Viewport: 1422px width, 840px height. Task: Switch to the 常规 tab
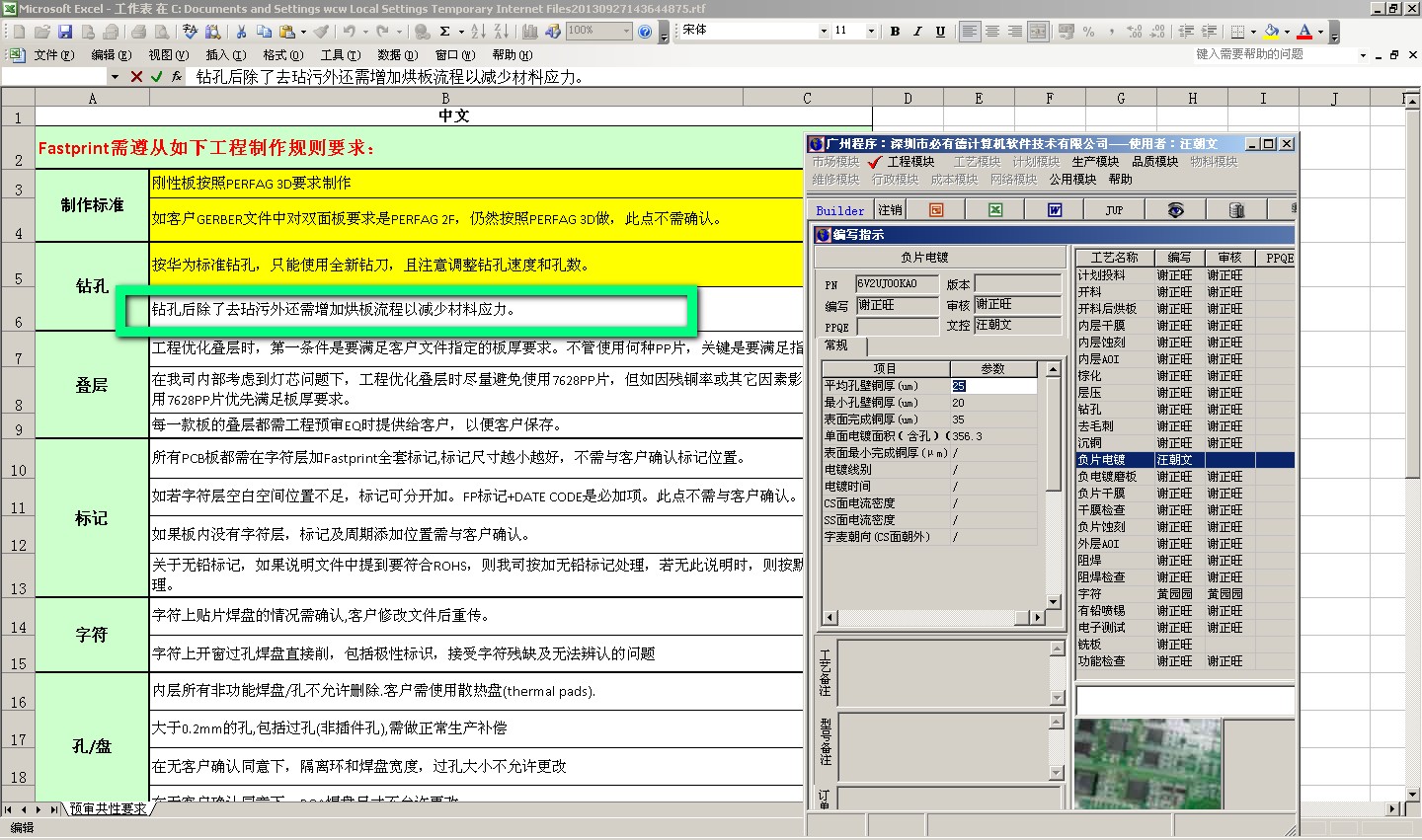(x=836, y=345)
